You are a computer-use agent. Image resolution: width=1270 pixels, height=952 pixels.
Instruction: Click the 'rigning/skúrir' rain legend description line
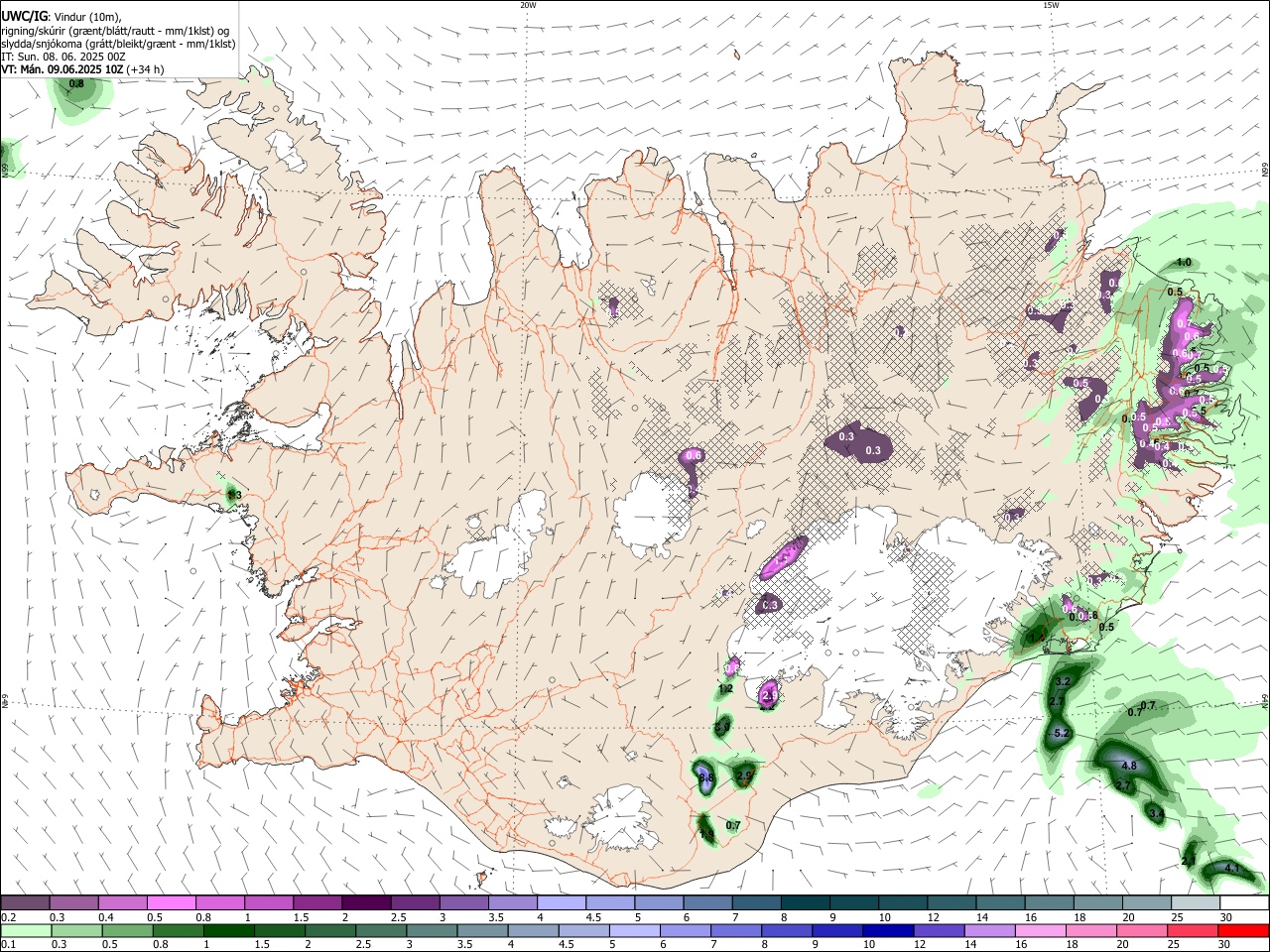click(x=115, y=30)
